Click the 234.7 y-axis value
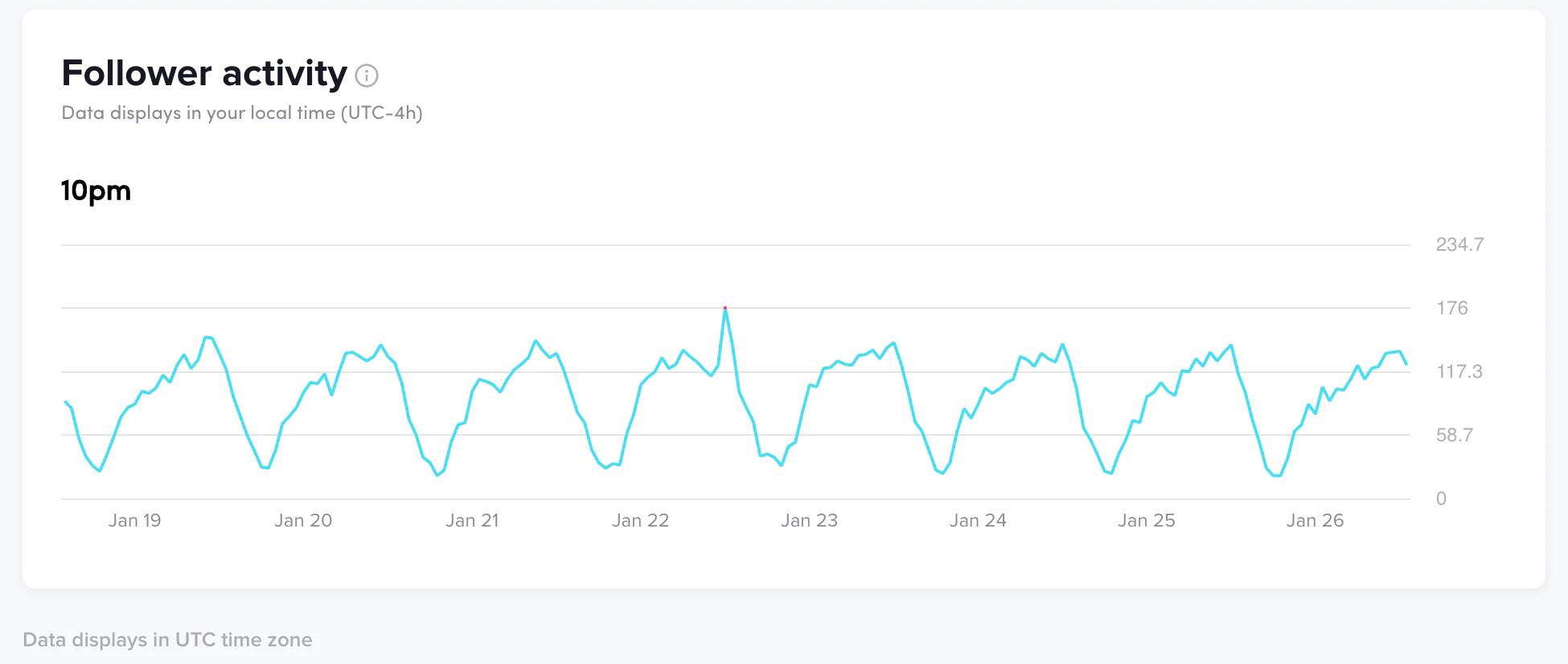The image size is (1568, 664). (x=1459, y=244)
